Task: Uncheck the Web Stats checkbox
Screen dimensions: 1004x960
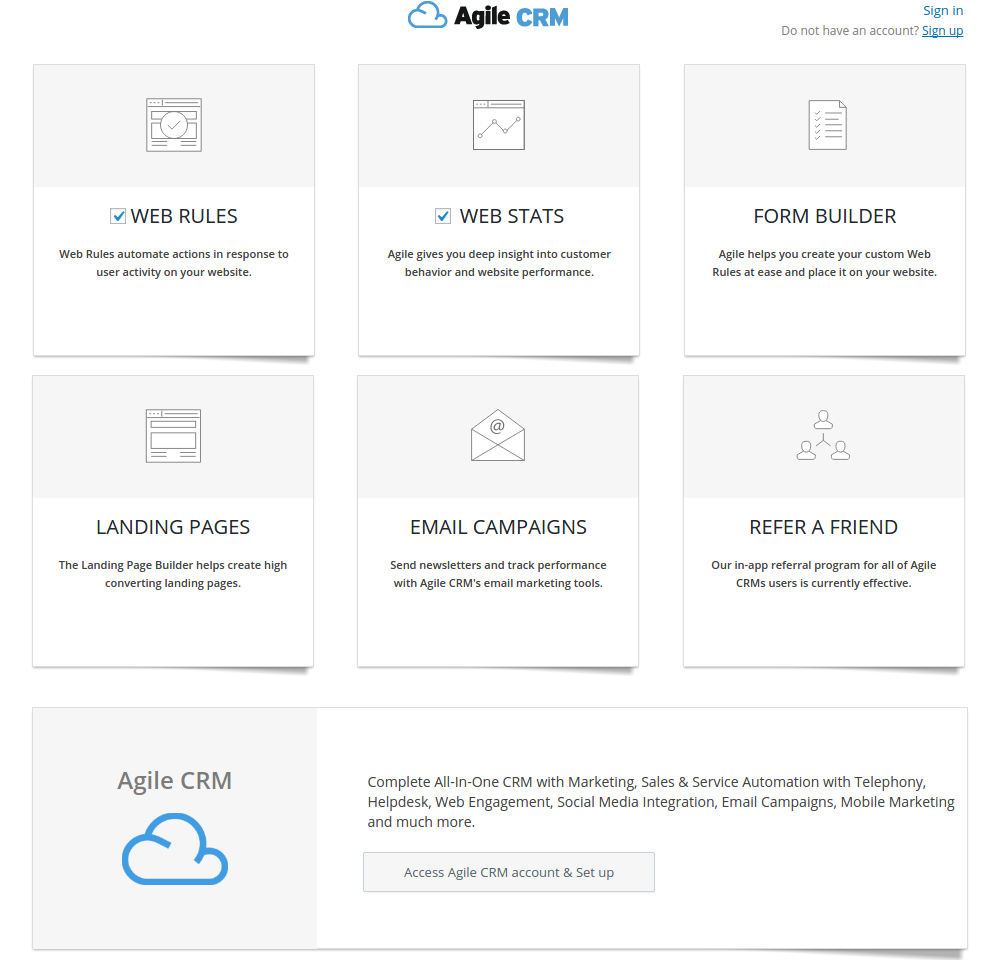Action: tap(443, 216)
